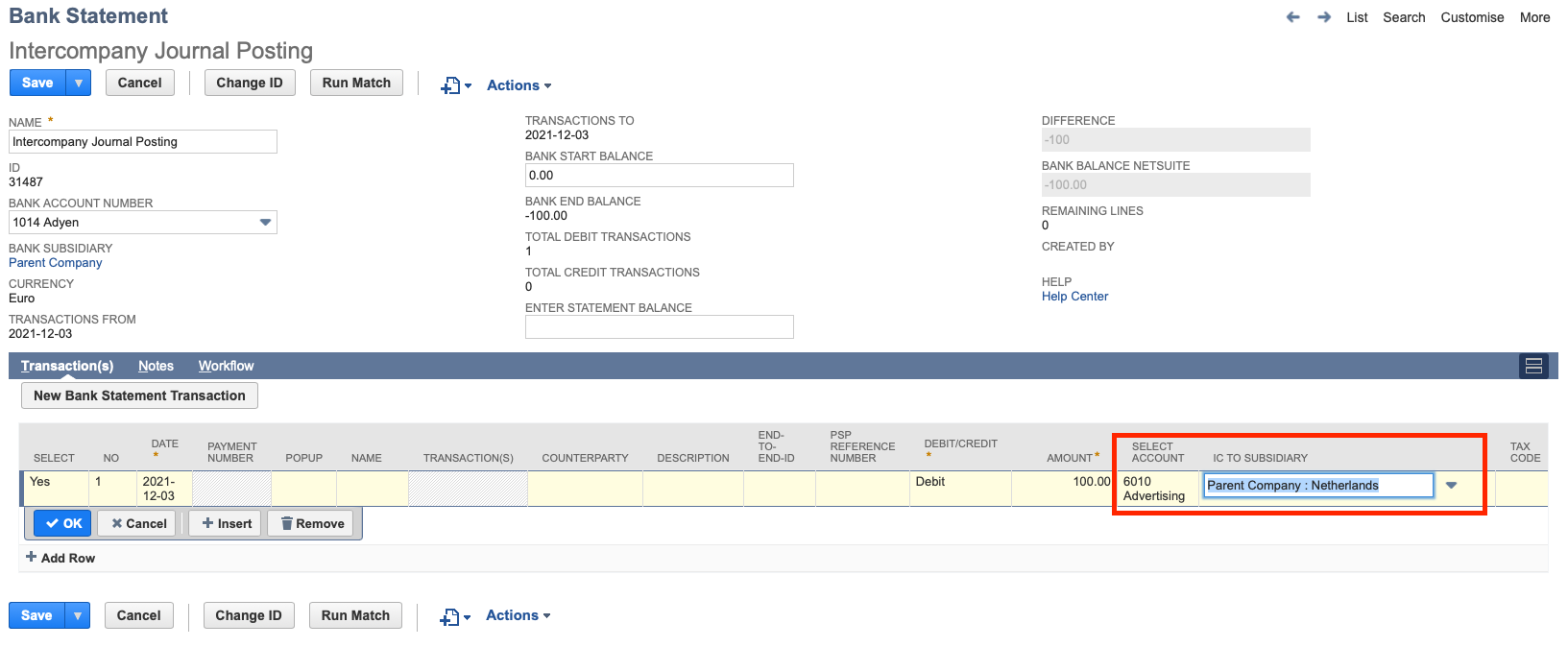1568x647 pixels.
Task: Open the IC To Subsidiary dropdown arrow
Action: (1451, 486)
